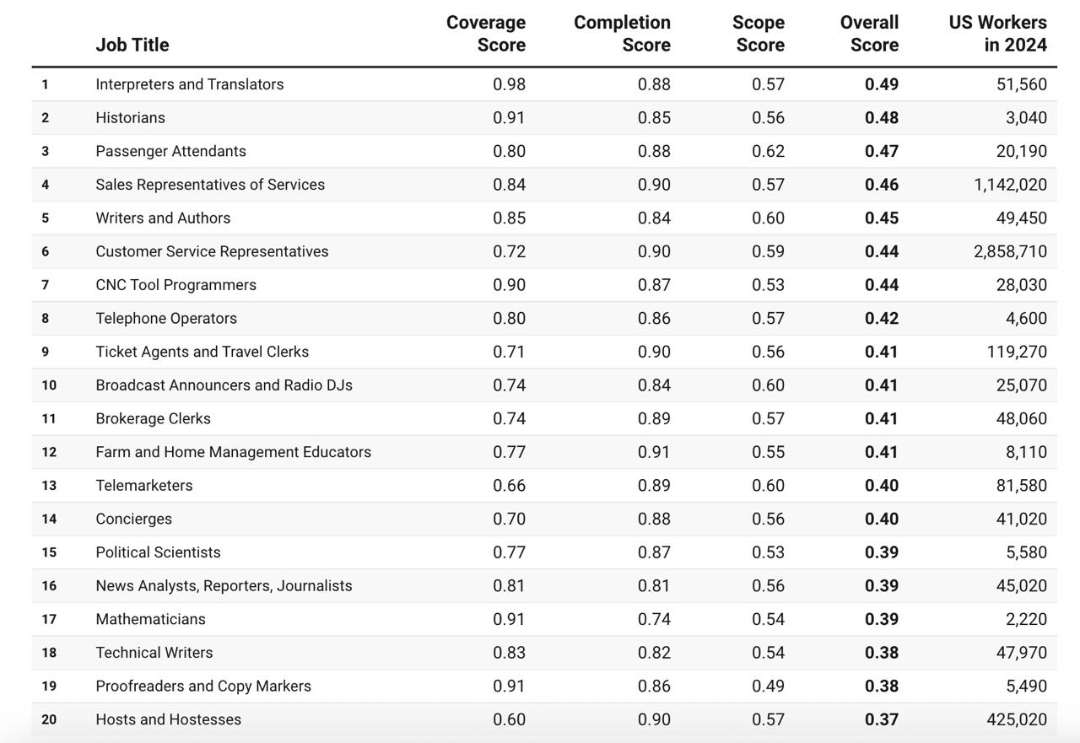Sort by Coverage Score column header

point(486,34)
